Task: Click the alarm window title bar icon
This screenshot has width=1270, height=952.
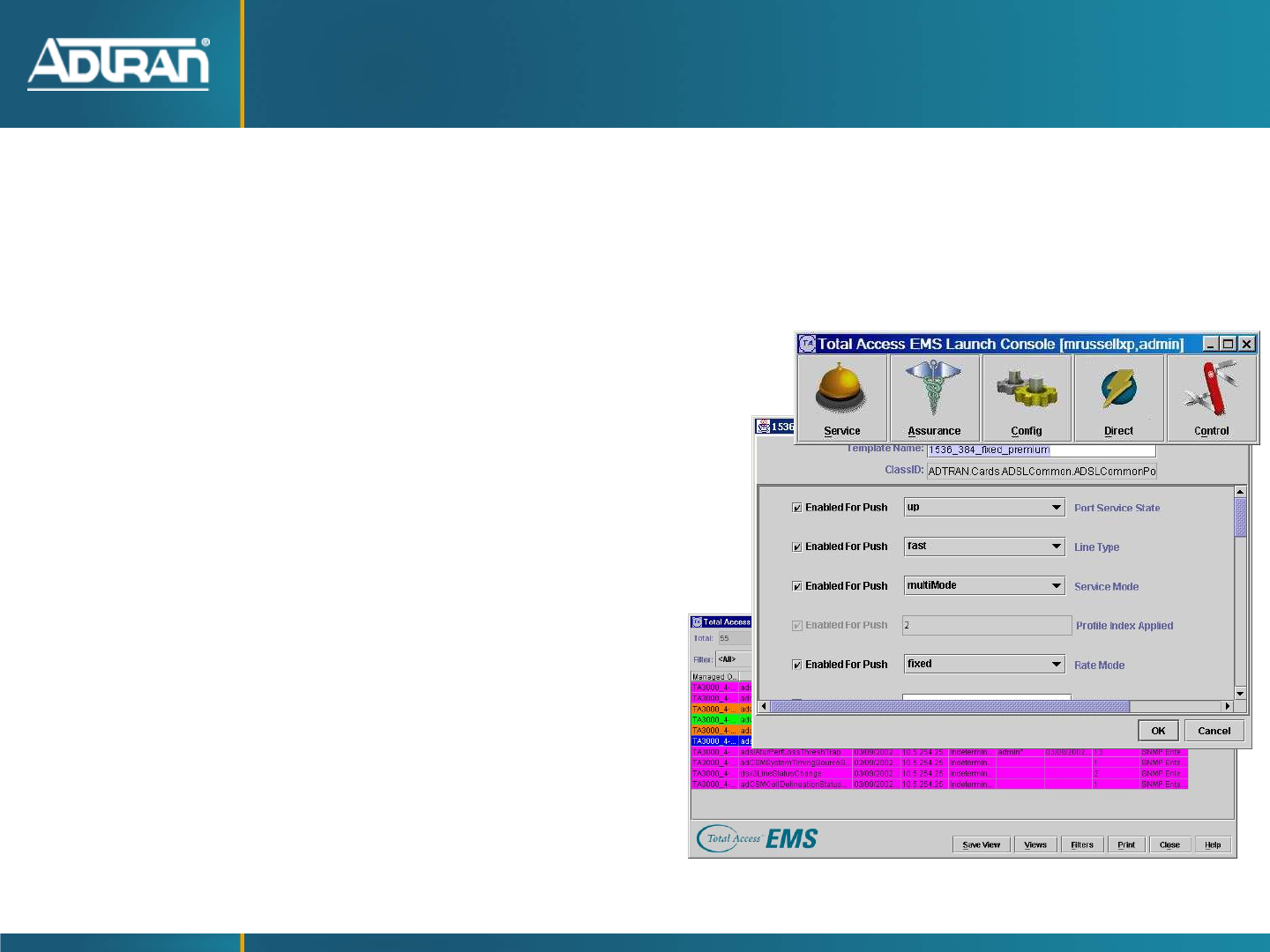Action: [696, 622]
